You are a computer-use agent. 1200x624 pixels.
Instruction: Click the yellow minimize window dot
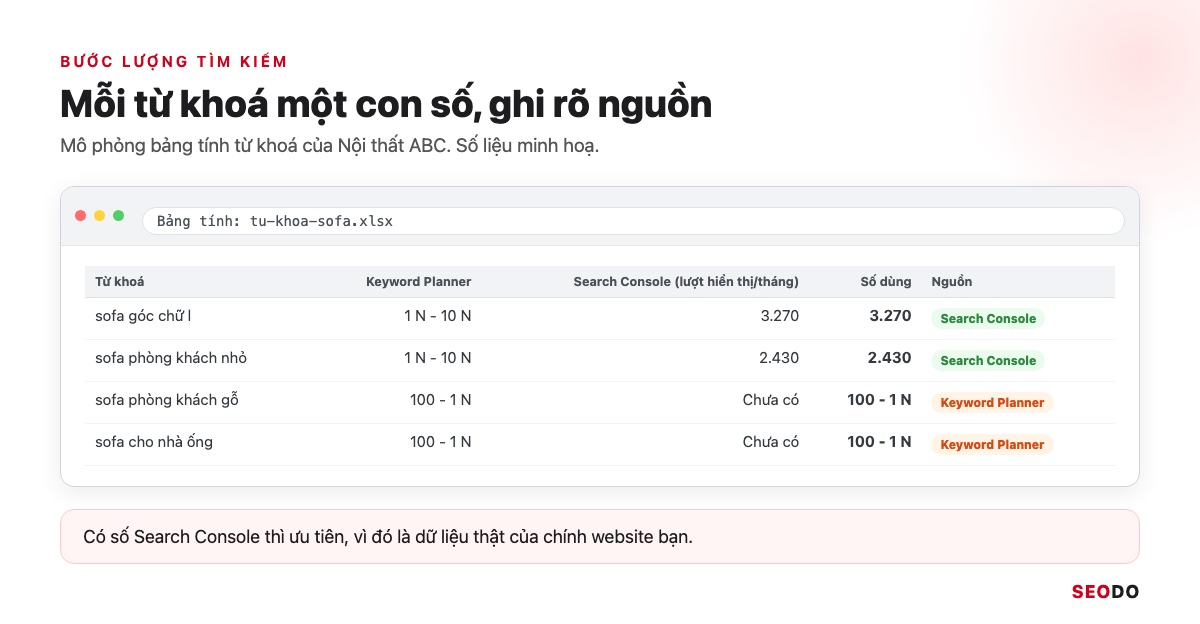click(100, 216)
